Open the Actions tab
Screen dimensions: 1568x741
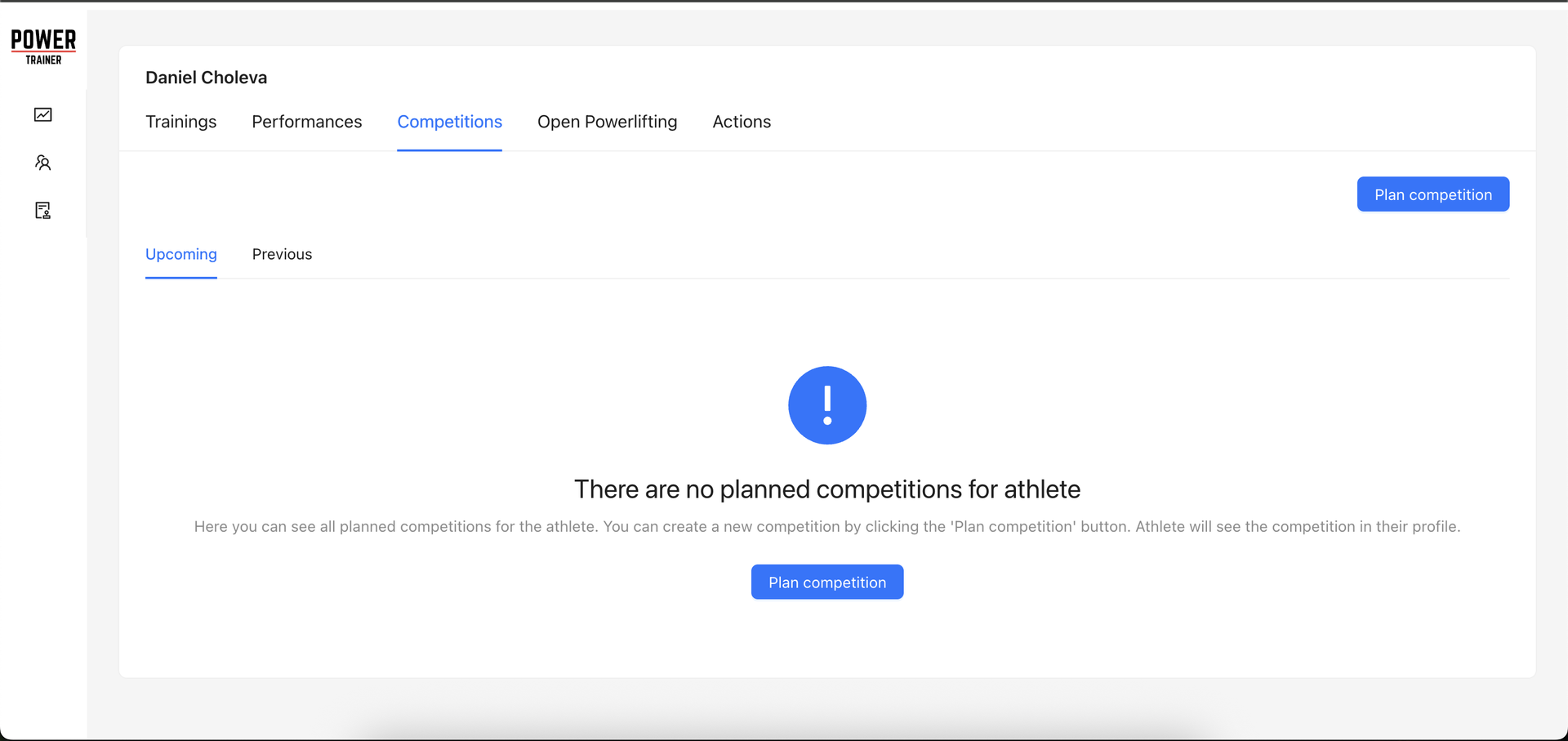tap(742, 122)
